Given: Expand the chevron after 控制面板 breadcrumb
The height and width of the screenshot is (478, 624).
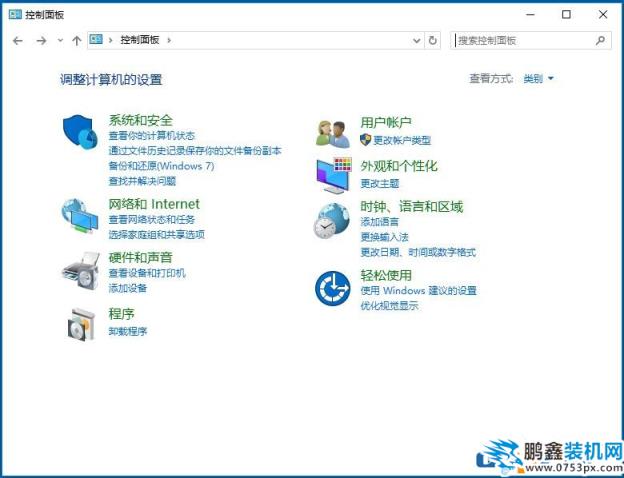Looking at the screenshot, I should (x=169, y=40).
